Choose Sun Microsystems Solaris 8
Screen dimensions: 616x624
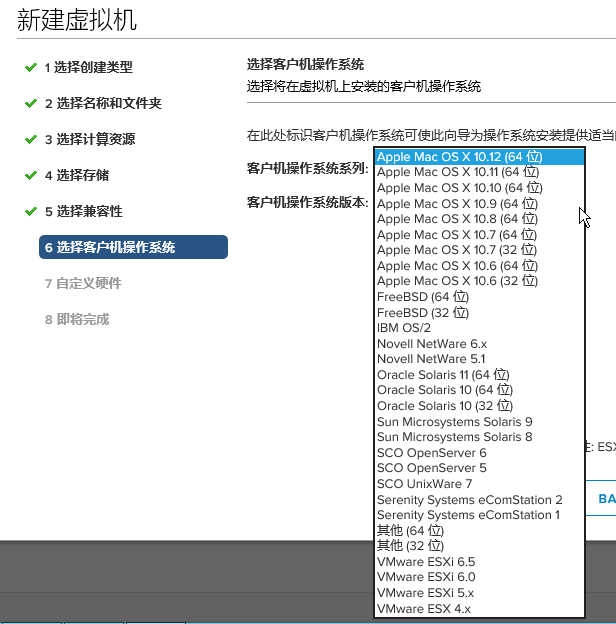click(x=480, y=437)
